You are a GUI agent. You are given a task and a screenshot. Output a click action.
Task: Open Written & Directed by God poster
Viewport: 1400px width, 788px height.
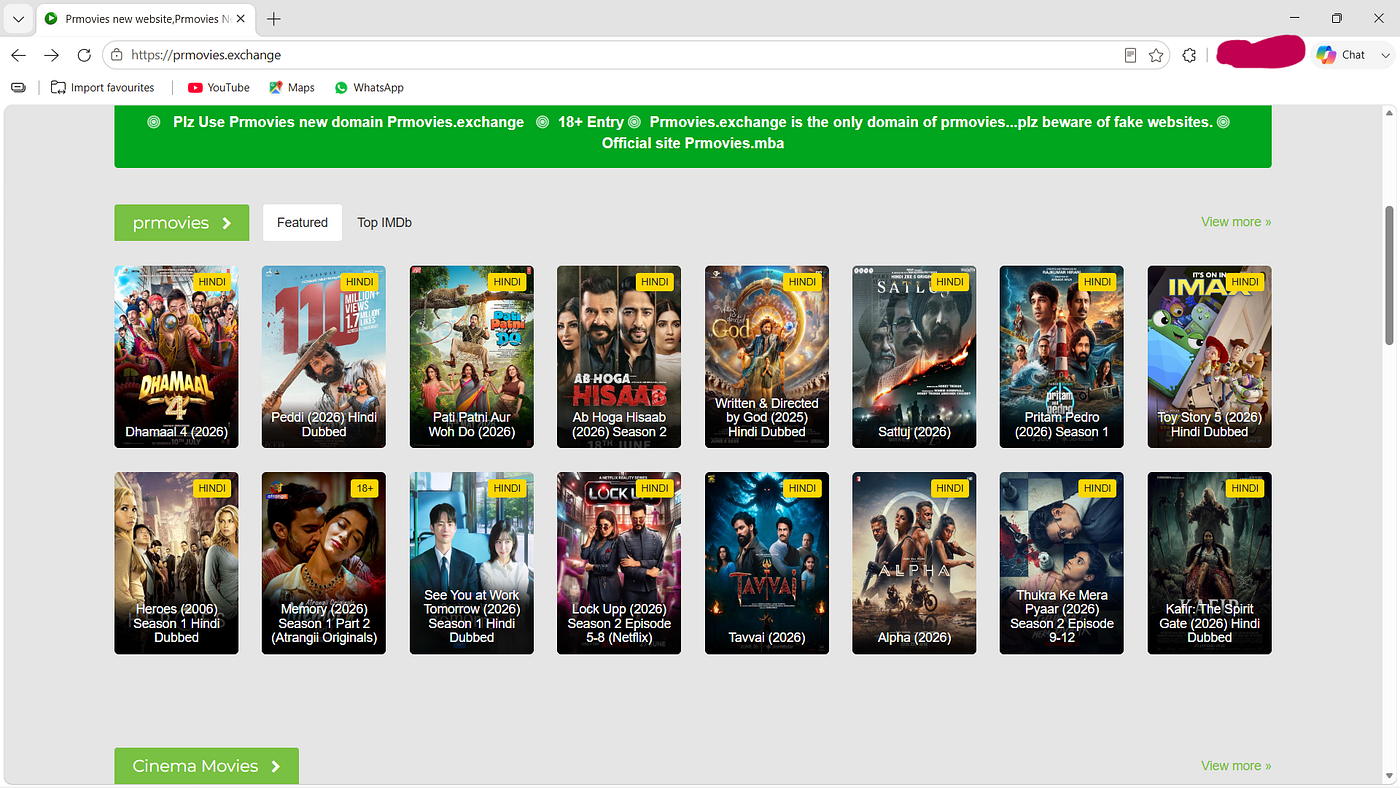(767, 357)
